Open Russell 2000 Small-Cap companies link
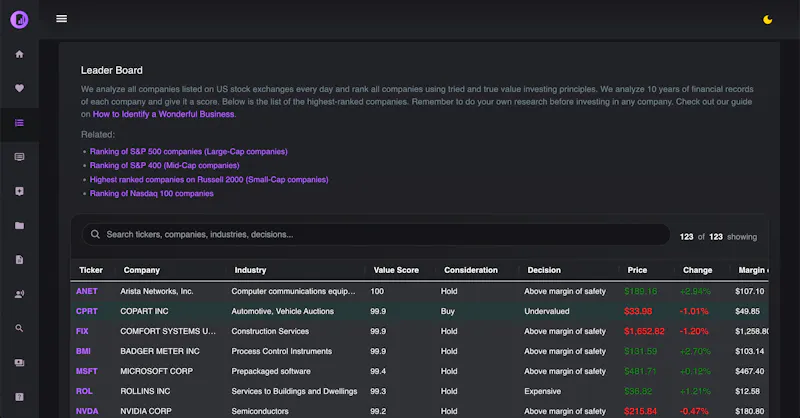Screen dimensions: 800x418 click(209, 180)
